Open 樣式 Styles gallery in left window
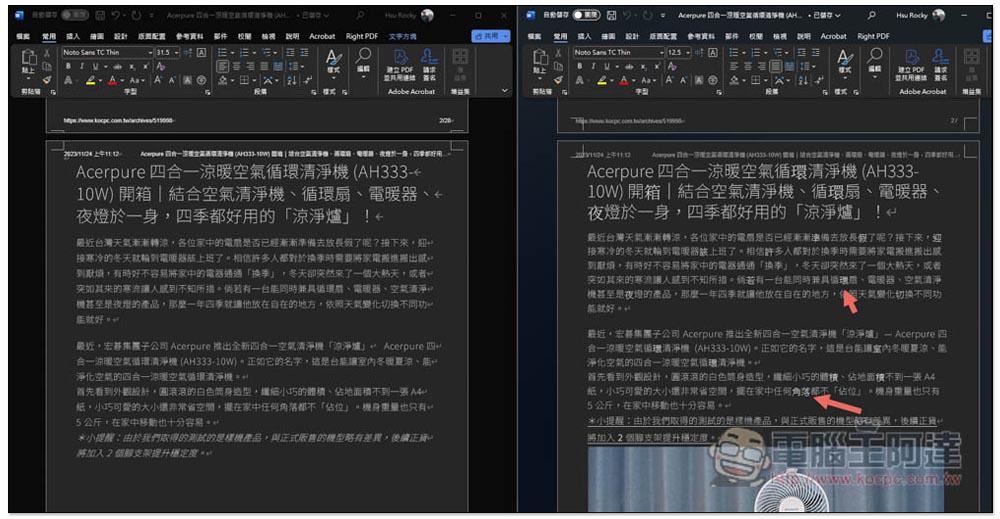This screenshot has width=1000, height=519. pos(334,62)
